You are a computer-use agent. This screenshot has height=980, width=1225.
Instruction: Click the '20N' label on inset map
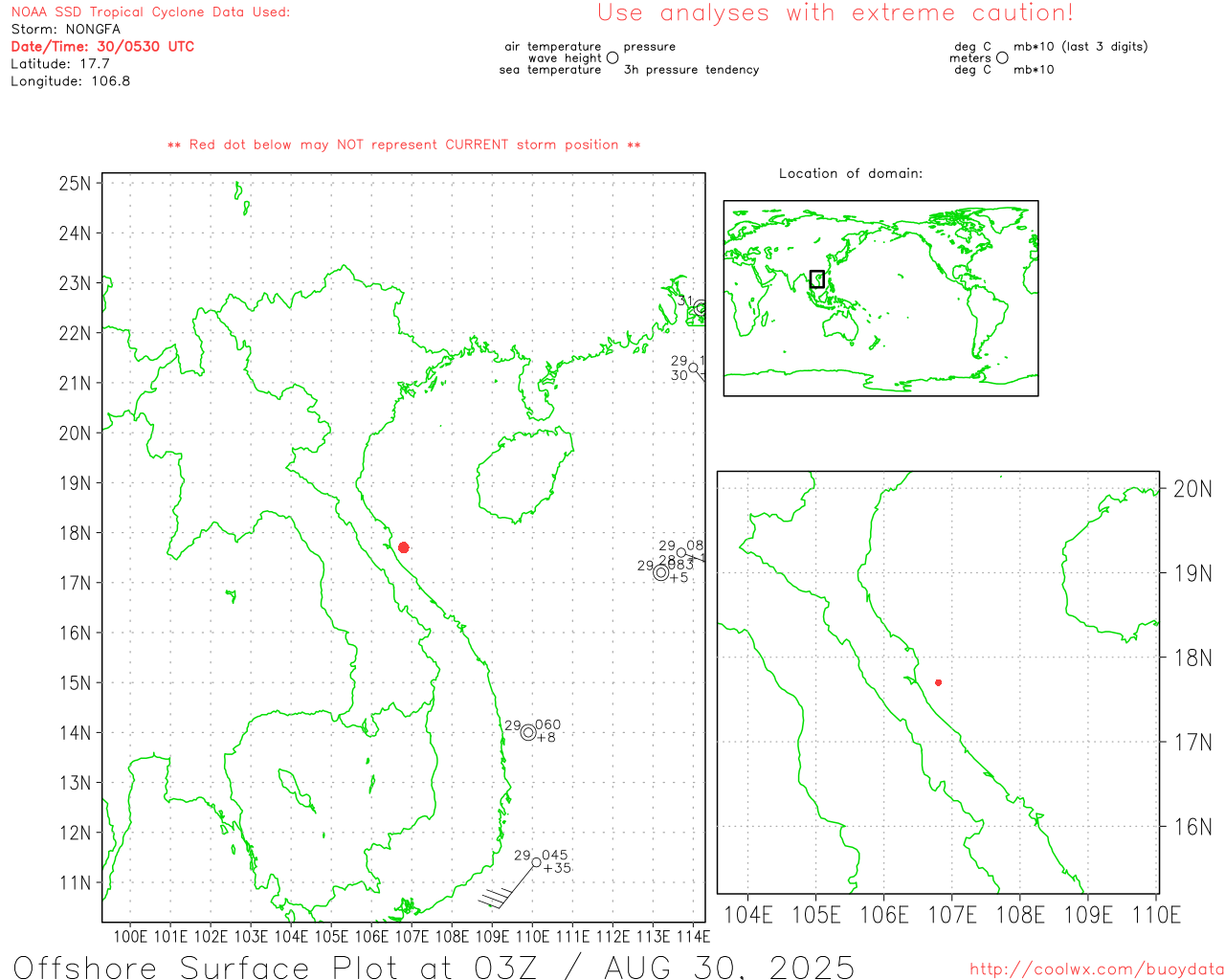tap(1192, 489)
